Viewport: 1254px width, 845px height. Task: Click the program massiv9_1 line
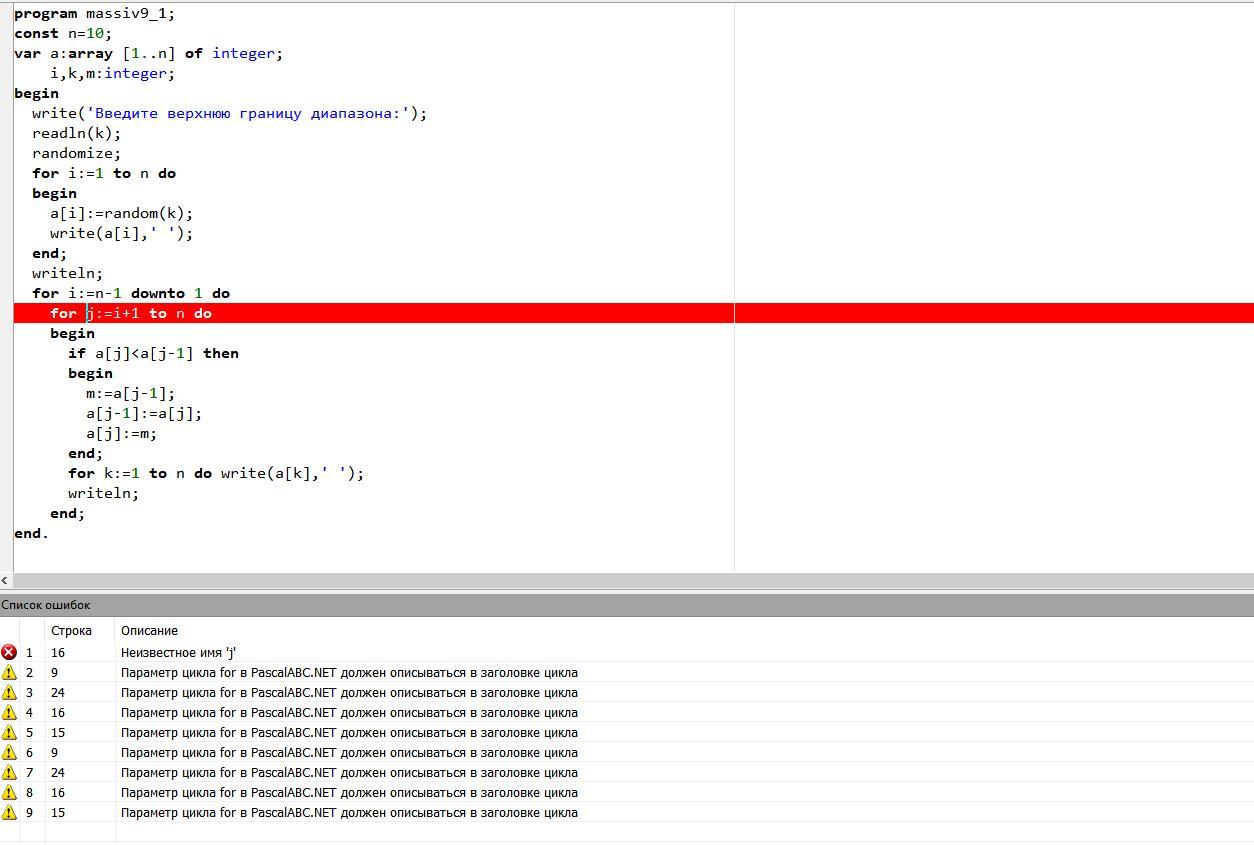[94, 13]
